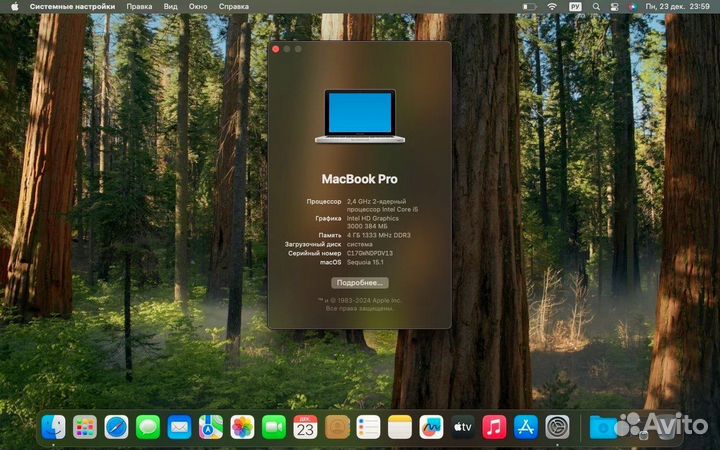
Task: Click Intel HD Graphics value
Action: [x=372, y=222]
